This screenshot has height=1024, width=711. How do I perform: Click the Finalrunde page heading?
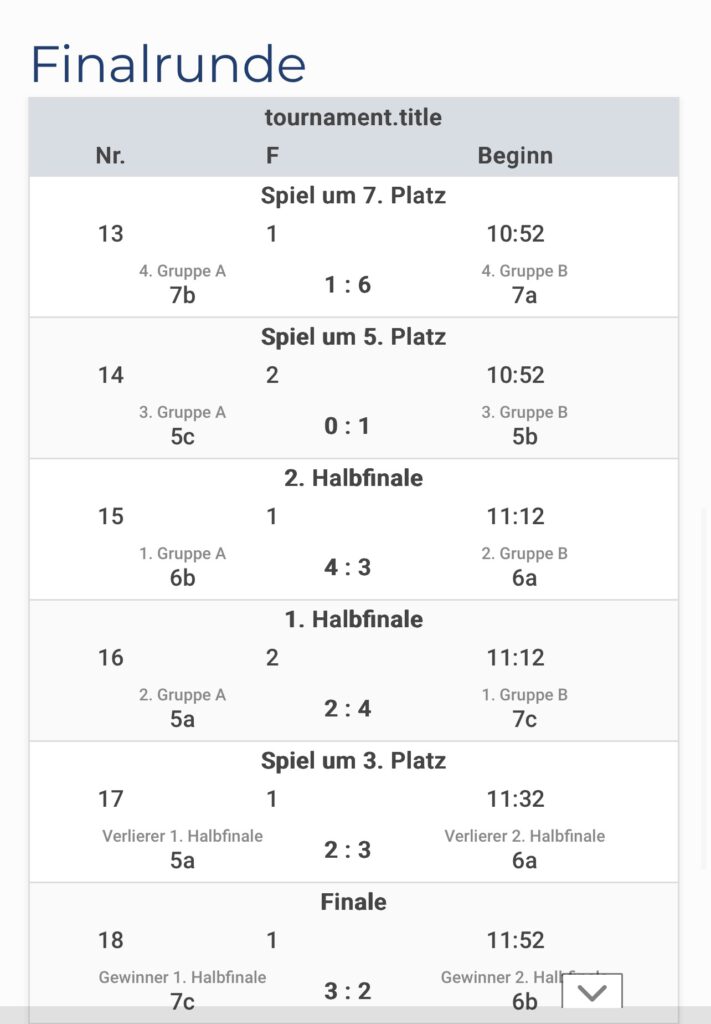[168, 64]
